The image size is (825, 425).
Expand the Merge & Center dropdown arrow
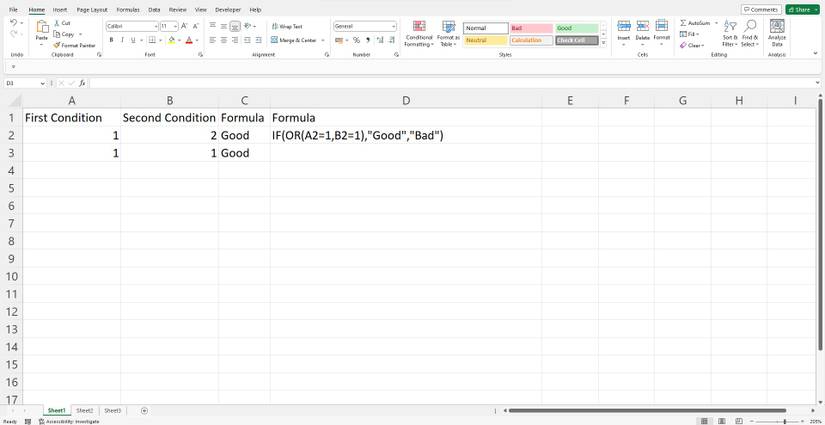click(x=323, y=40)
